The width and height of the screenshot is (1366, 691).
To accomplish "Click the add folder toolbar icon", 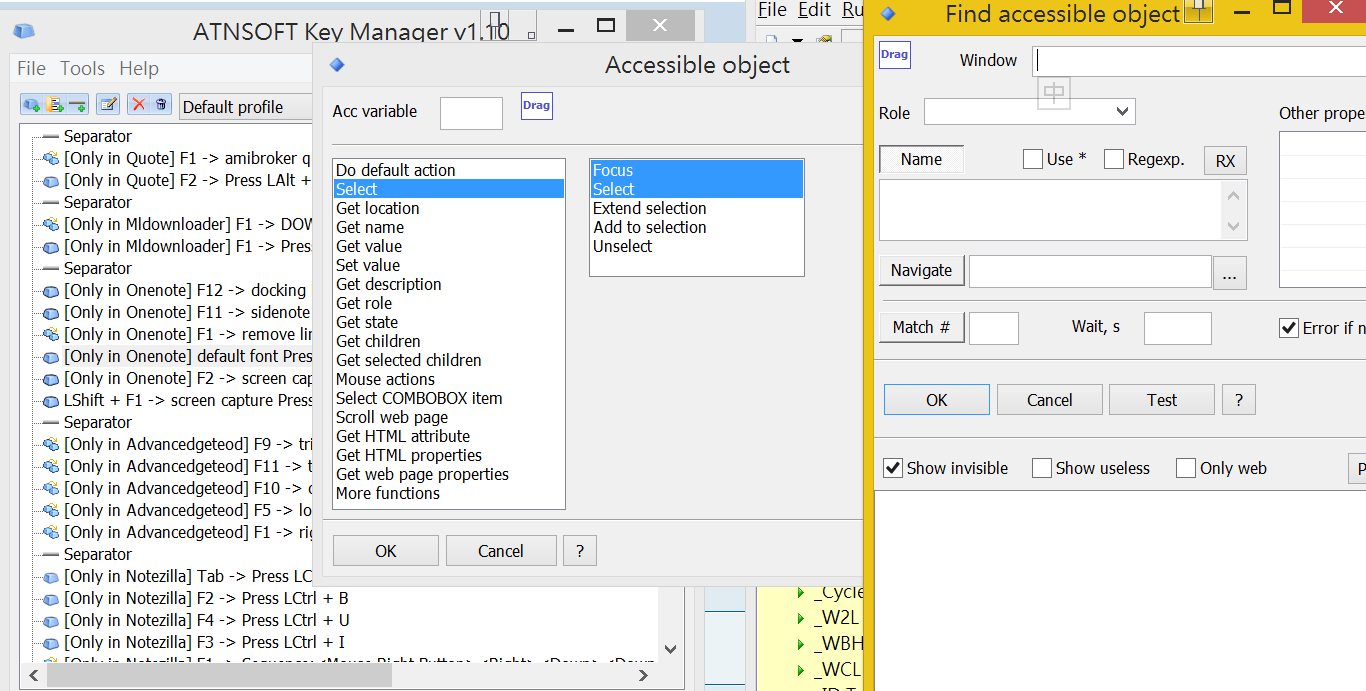I will pos(55,105).
